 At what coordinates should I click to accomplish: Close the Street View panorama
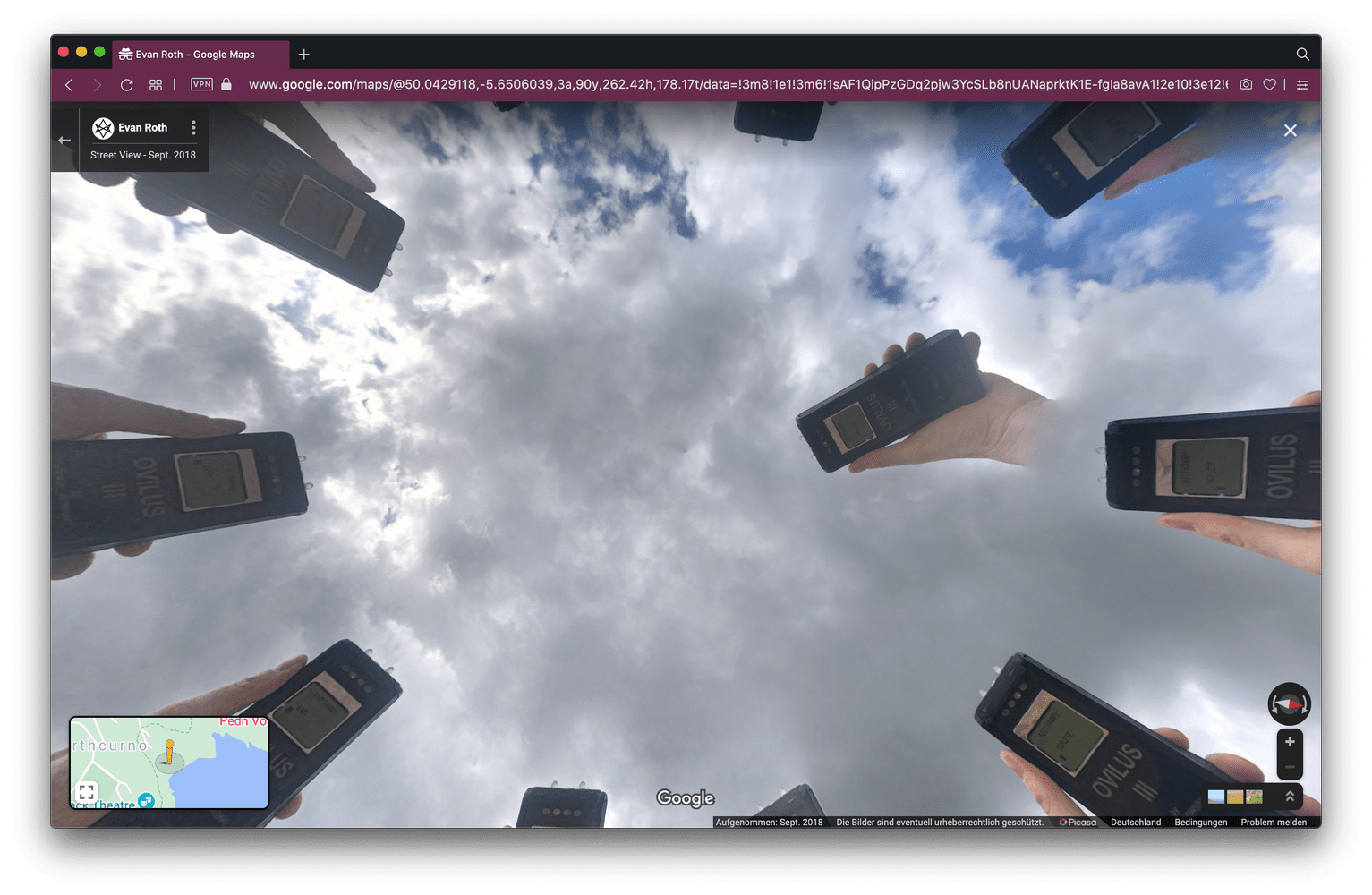[1290, 131]
